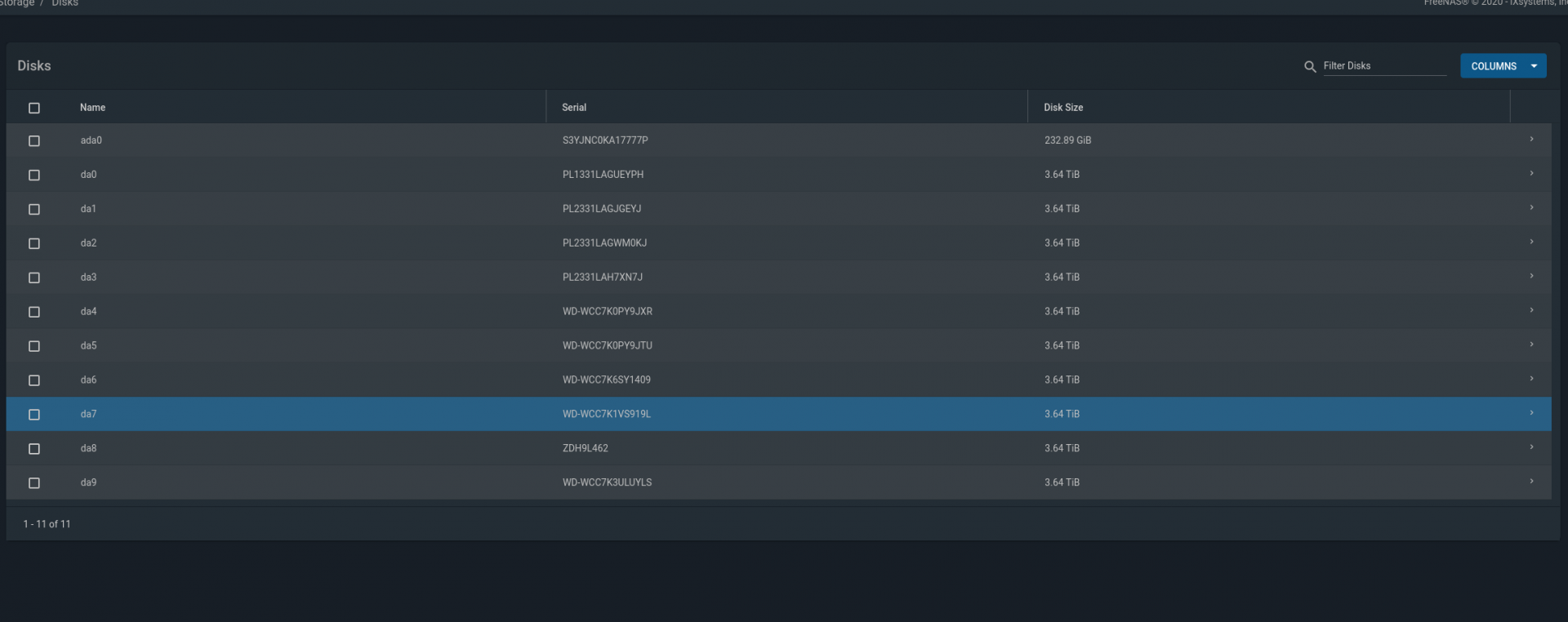The width and height of the screenshot is (1568, 622).
Task: Tick the da3 row checkbox
Action: [34, 278]
